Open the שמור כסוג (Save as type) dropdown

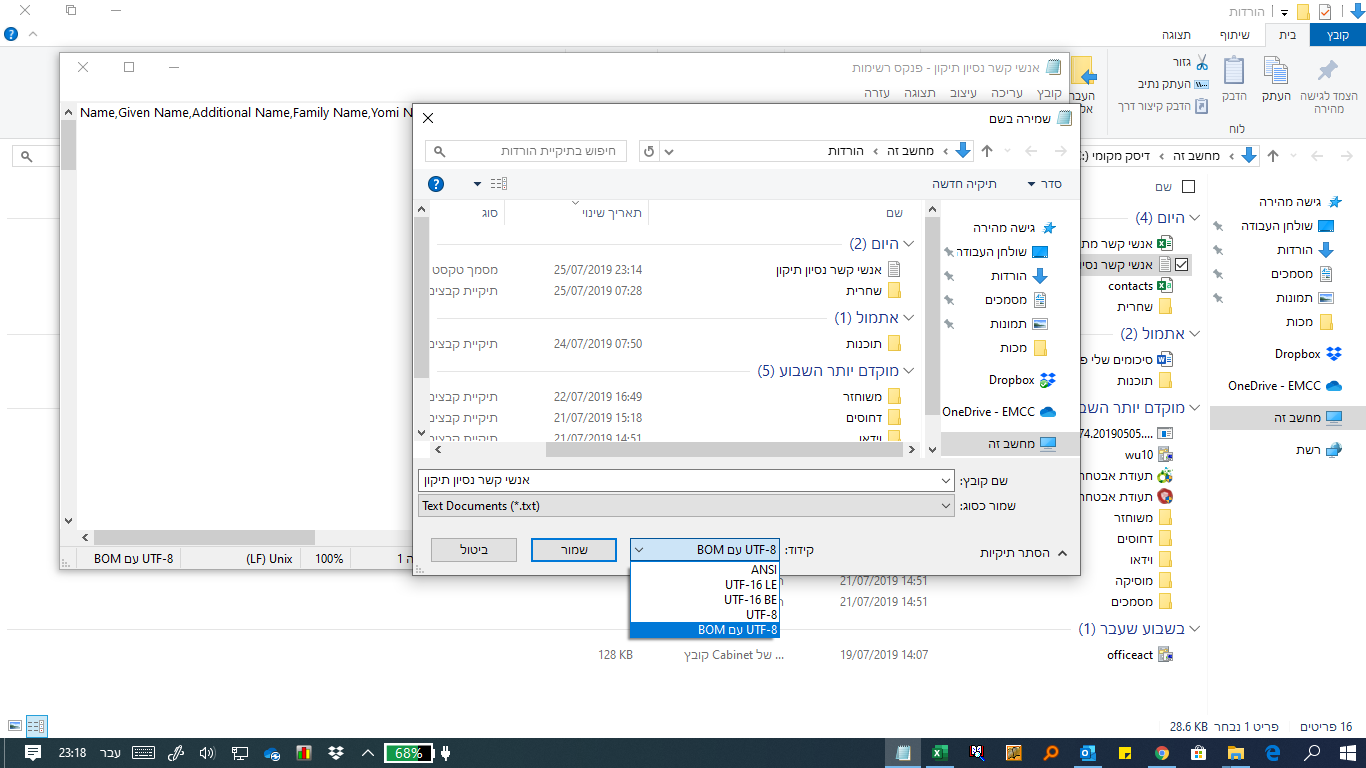click(x=686, y=506)
